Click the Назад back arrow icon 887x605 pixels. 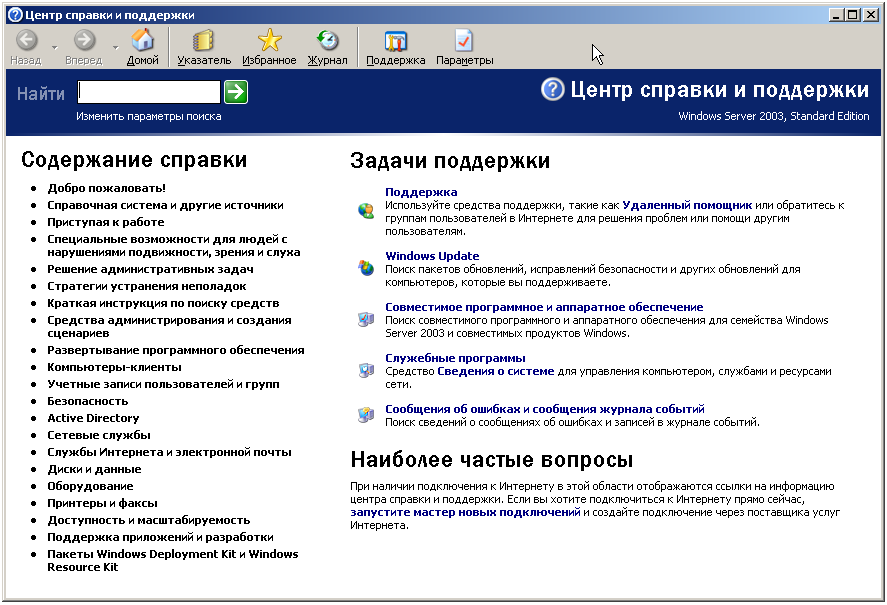pos(27,40)
